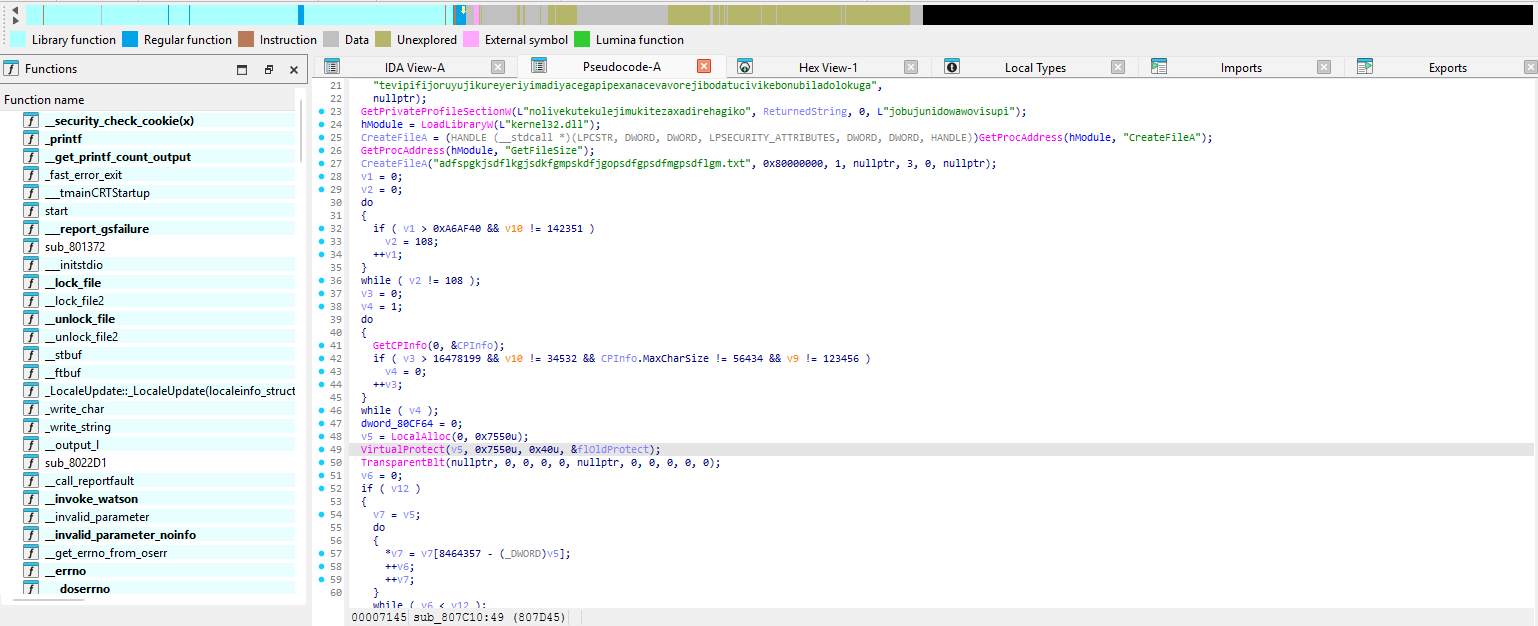Click the Hex View-1 tab icon
This screenshot has height=626, width=1538.
point(745,67)
